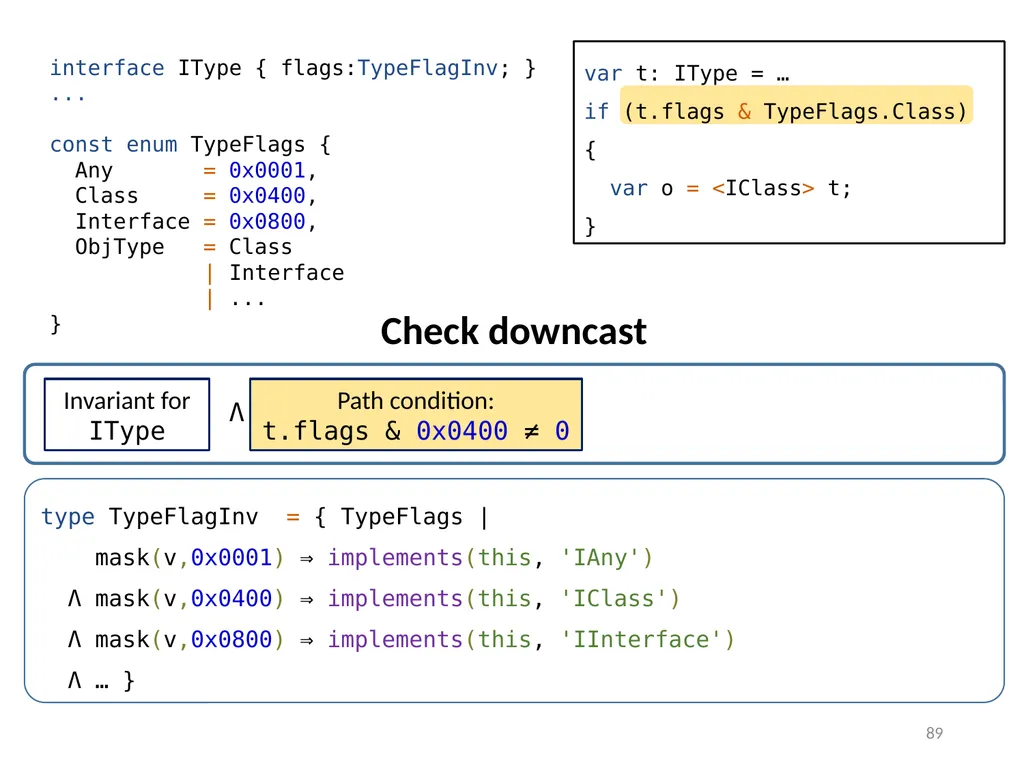This screenshot has width=1024, height=768.
Task: Click the line 'interface IType { flags:TypeFlagInv; }'
Action: [x=293, y=68]
